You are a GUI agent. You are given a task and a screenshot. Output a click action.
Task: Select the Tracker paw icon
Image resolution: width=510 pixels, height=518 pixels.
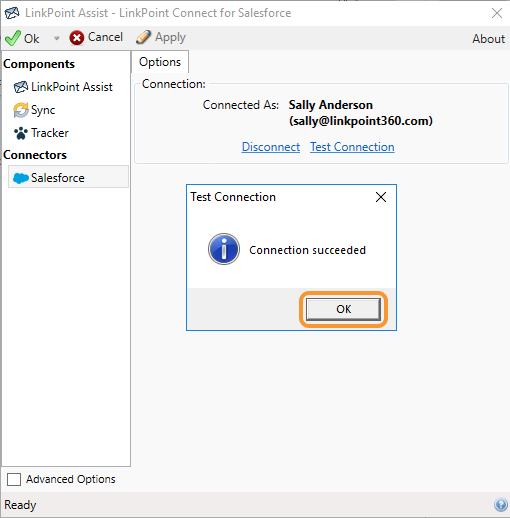point(21,133)
